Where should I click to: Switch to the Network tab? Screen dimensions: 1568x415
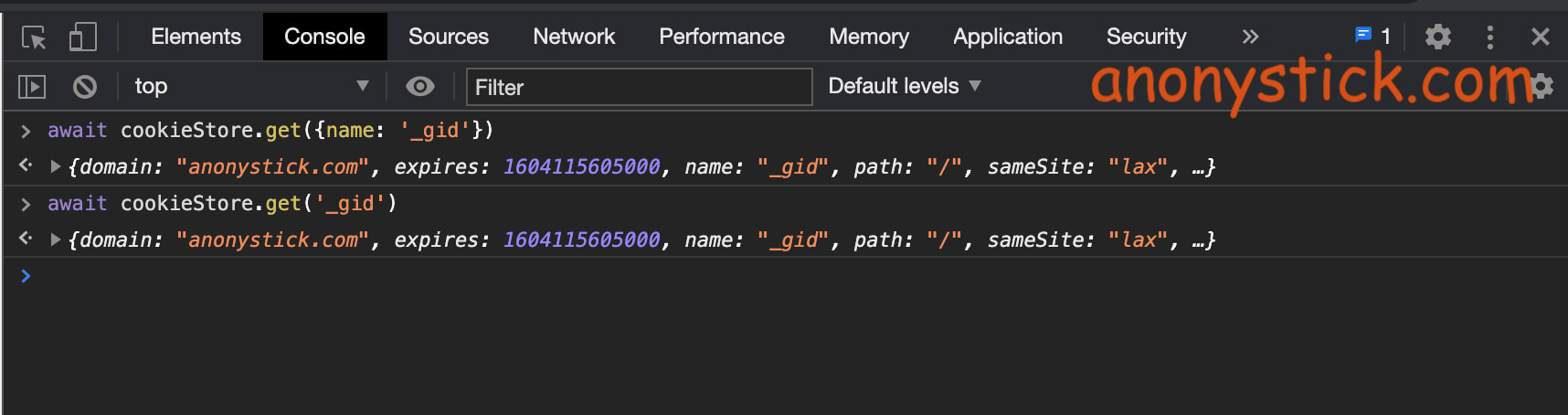coord(574,37)
